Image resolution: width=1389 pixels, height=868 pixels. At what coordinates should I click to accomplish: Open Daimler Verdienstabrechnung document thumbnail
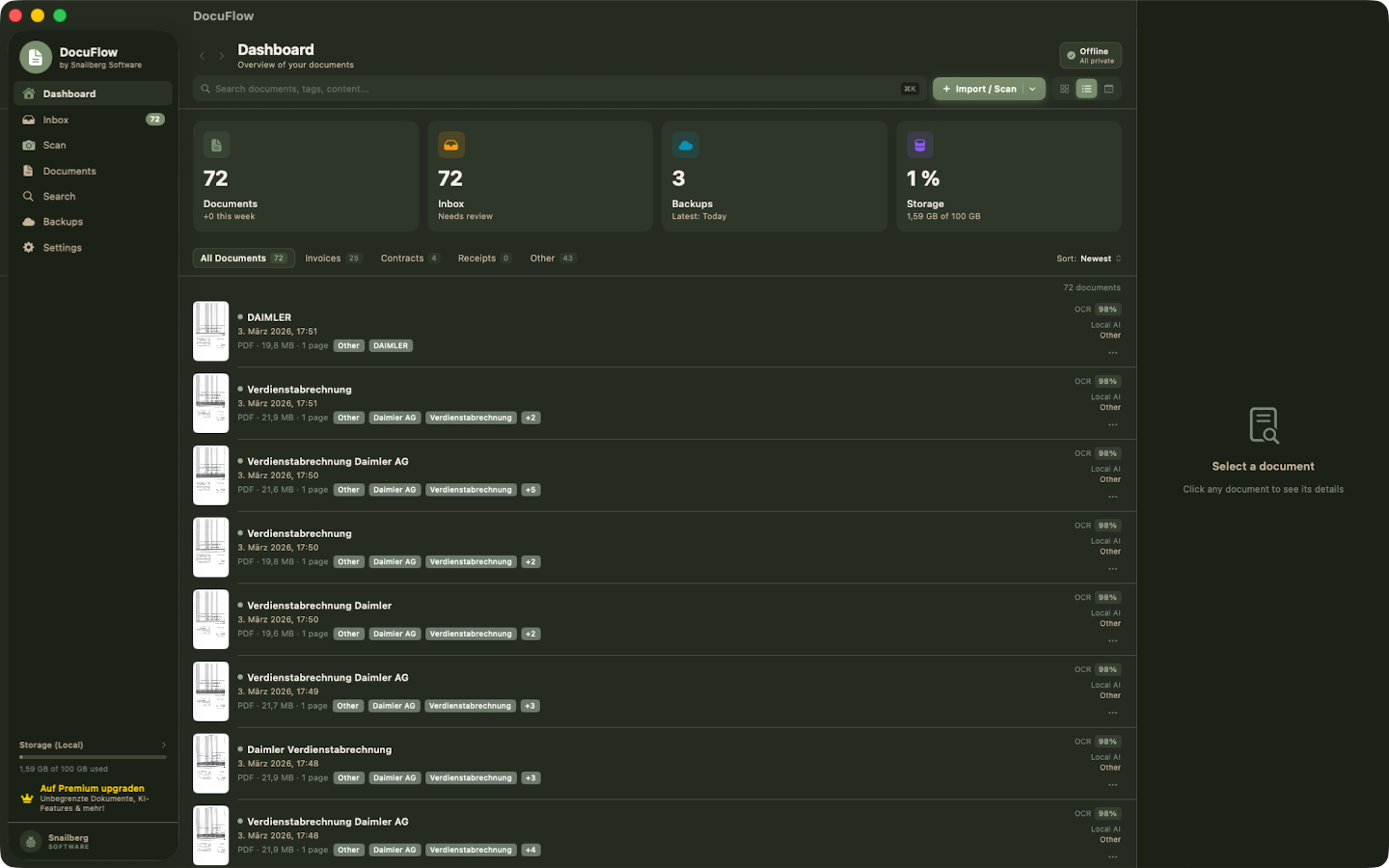click(x=211, y=763)
